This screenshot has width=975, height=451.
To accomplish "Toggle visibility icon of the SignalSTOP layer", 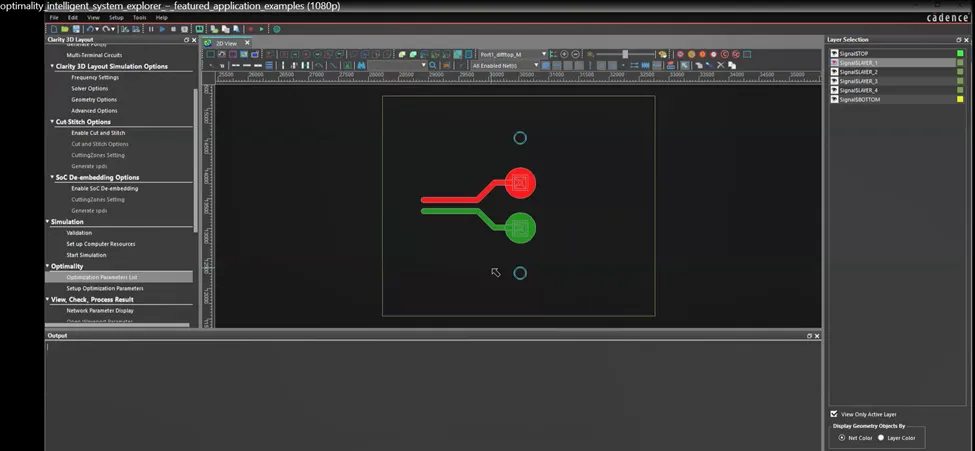I will tap(834, 53).
